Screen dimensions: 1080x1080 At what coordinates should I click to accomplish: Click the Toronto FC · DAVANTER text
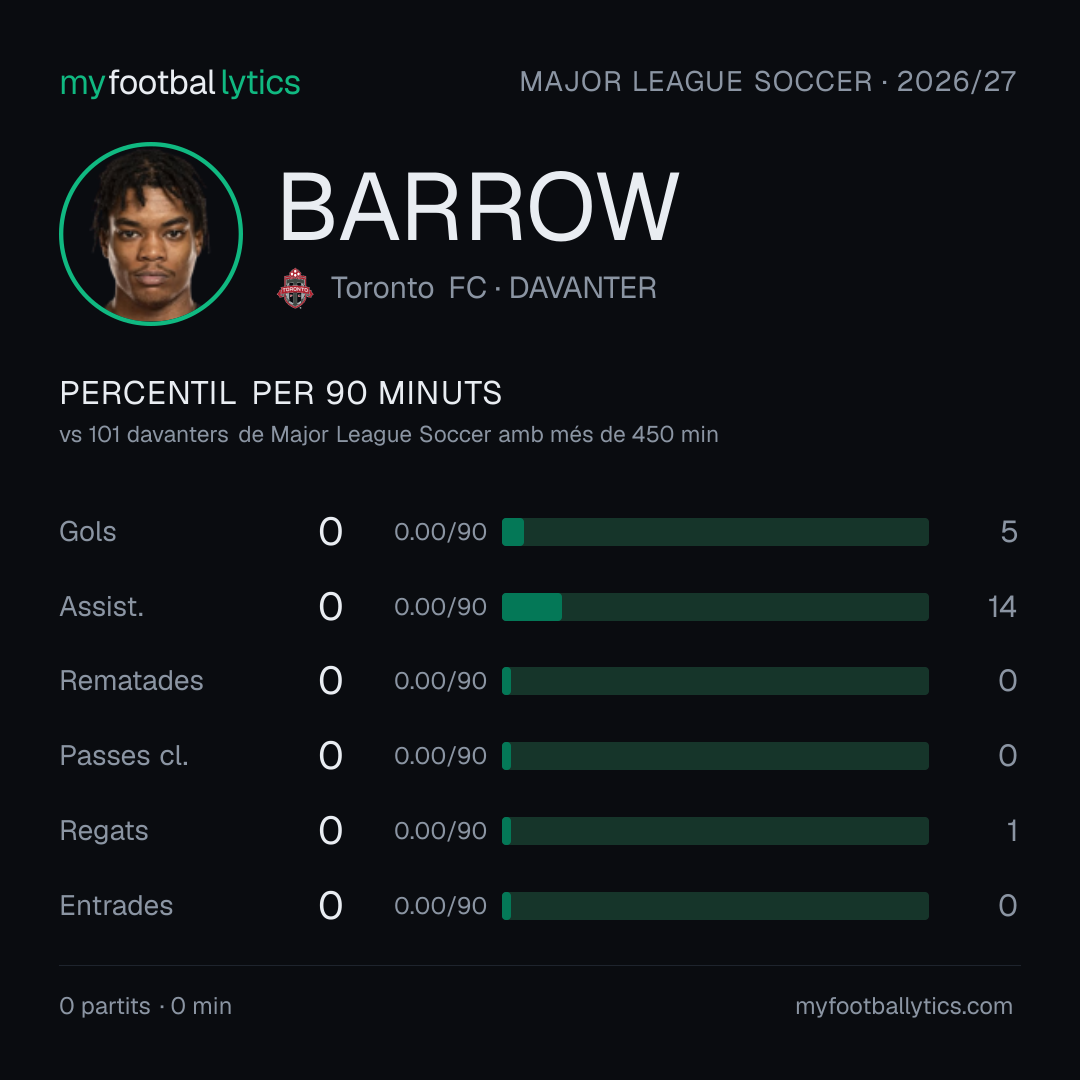point(493,288)
